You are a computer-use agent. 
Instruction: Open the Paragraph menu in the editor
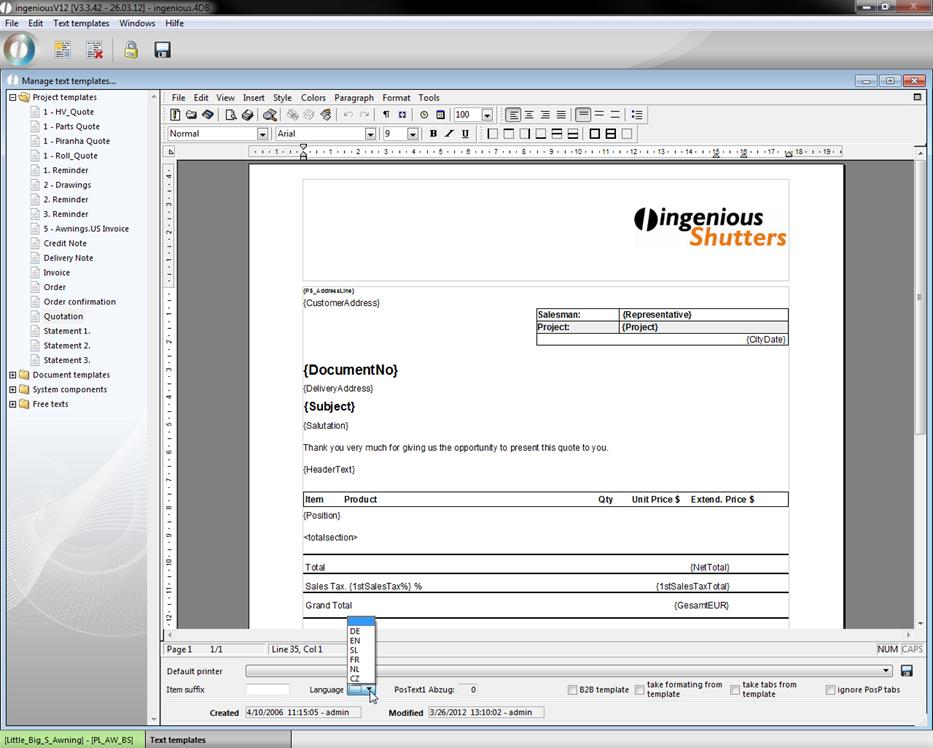click(x=353, y=98)
